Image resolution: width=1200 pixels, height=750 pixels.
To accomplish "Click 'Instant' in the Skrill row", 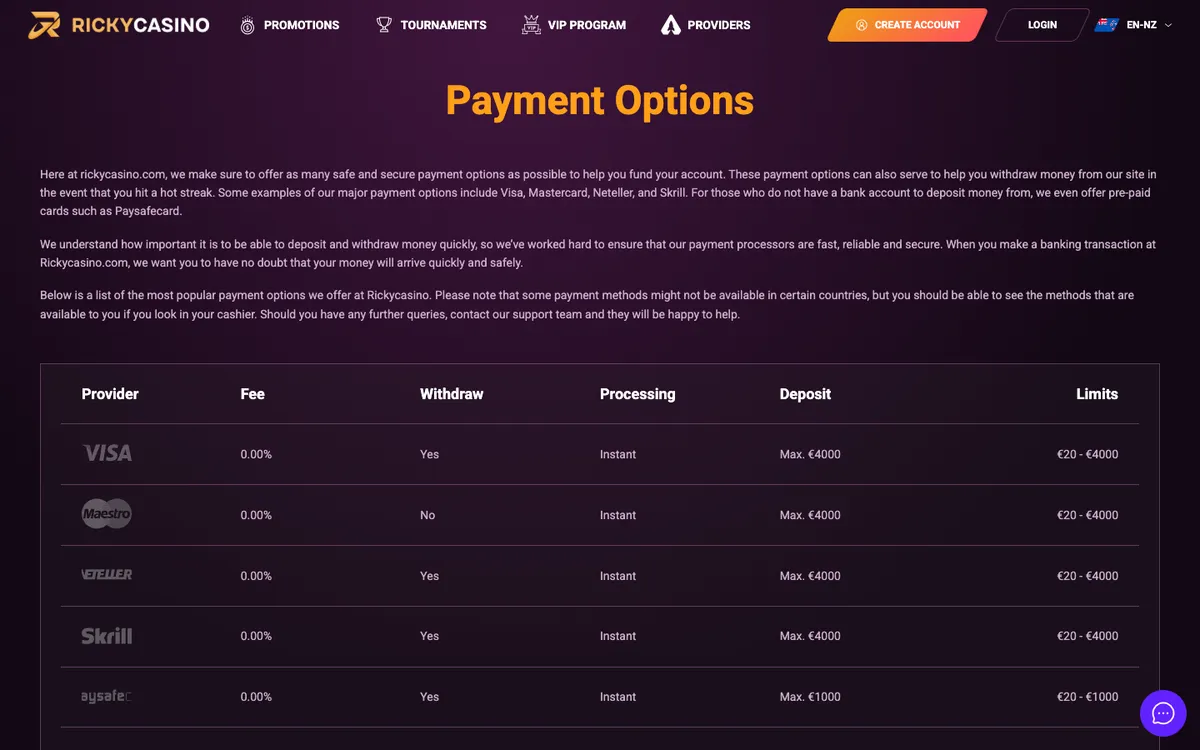I will (618, 636).
